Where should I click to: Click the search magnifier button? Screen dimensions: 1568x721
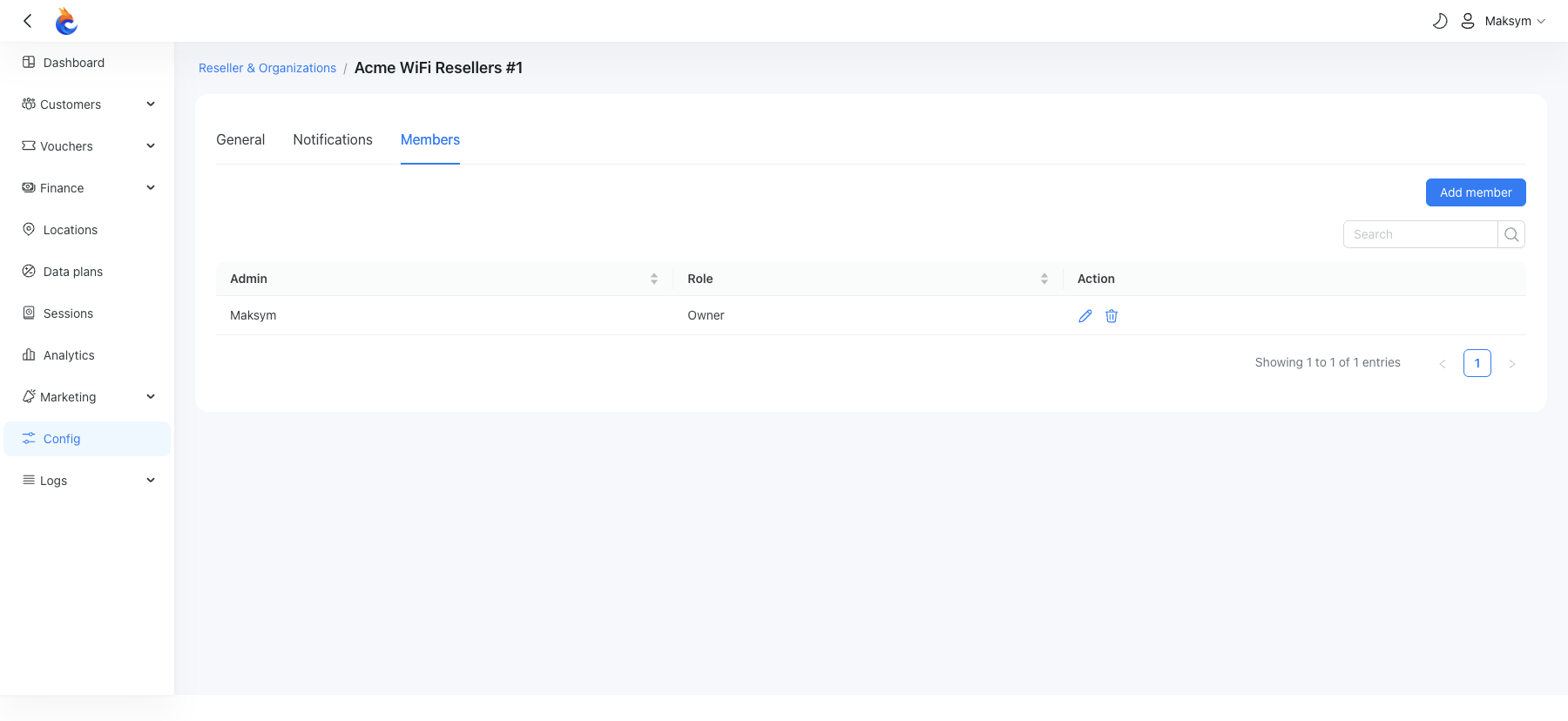click(1511, 234)
